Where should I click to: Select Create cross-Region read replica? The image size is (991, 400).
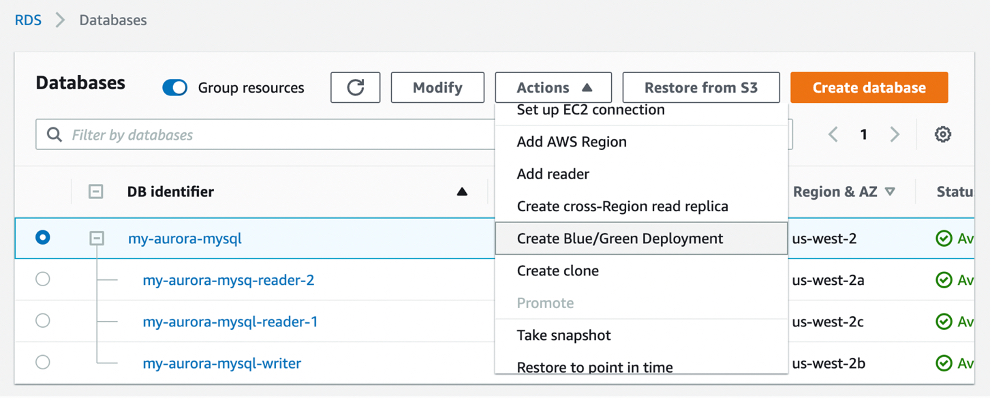click(641, 206)
